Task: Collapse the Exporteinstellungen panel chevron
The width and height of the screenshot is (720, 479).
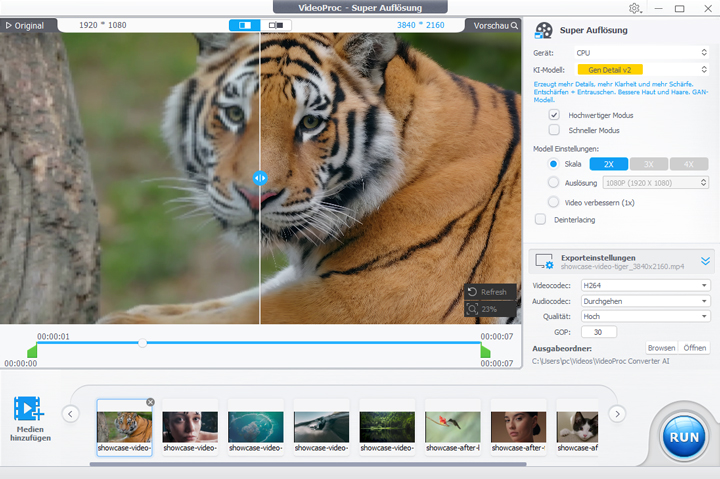Action: coord(705,261)
